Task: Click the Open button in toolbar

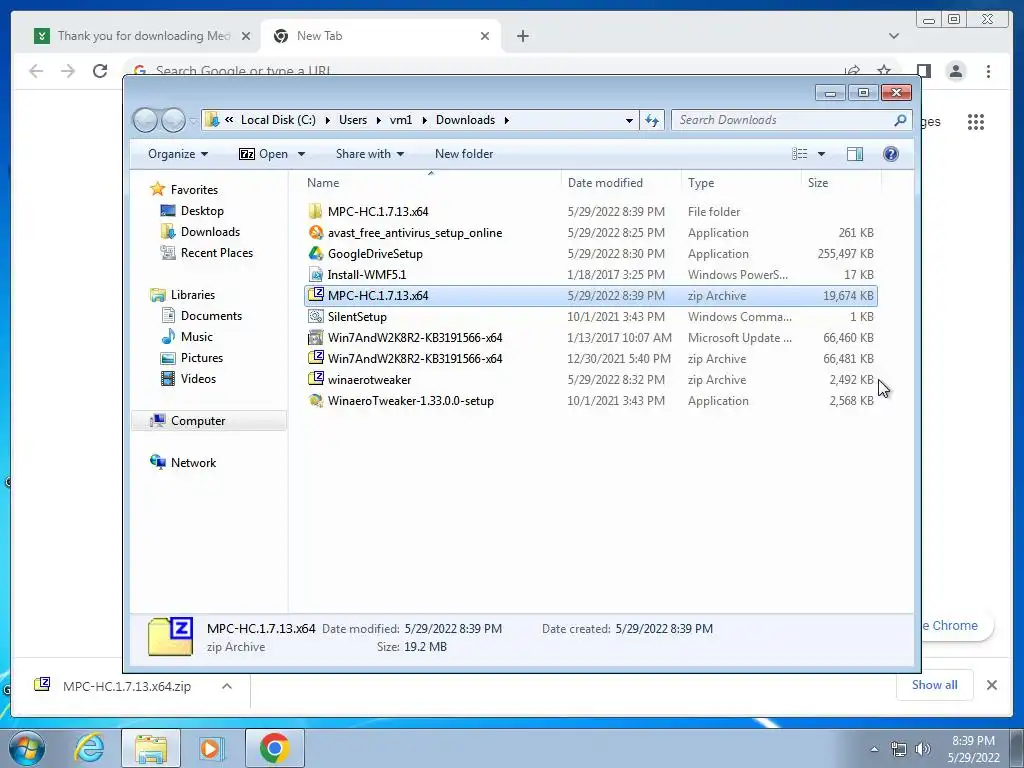Action: (264, 154)
